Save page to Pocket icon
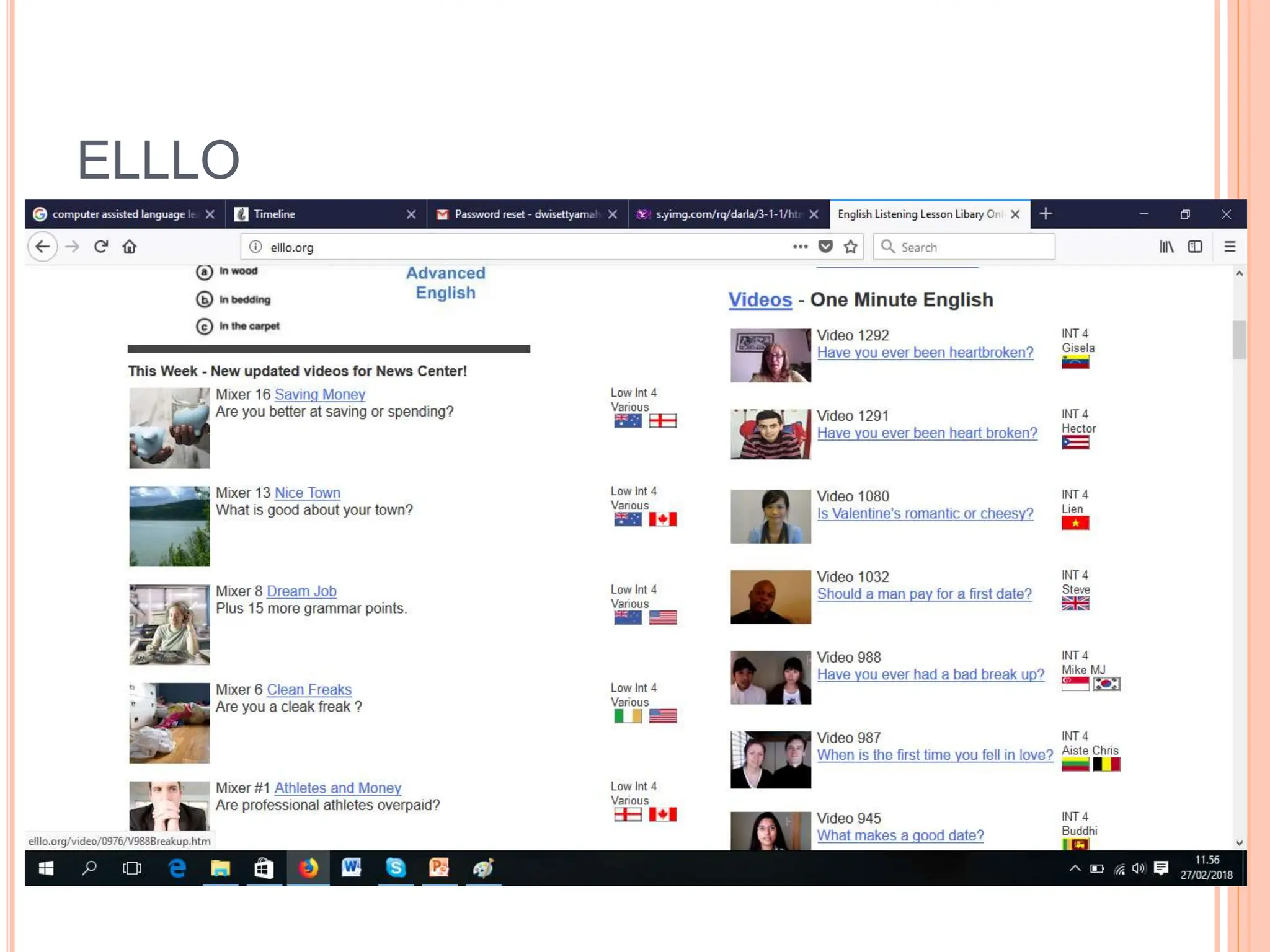Screen dimensions: 1270x952 [x=825, y=247]
